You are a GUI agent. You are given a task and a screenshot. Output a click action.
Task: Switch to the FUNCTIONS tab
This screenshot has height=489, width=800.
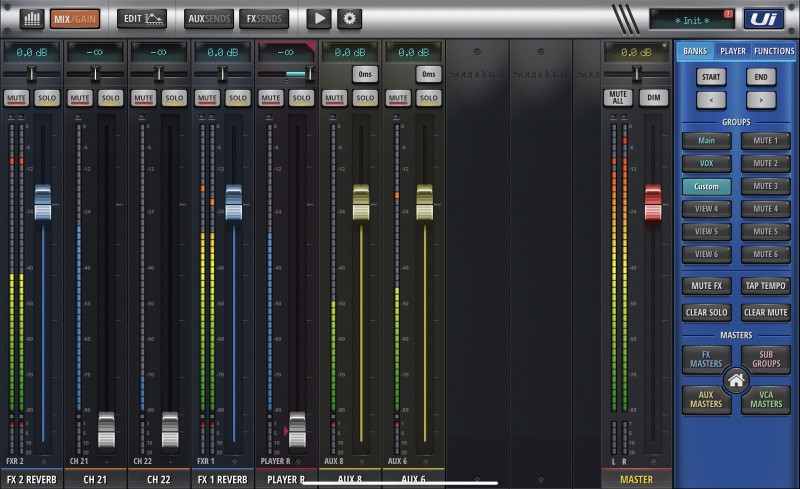tap(774, 51)
